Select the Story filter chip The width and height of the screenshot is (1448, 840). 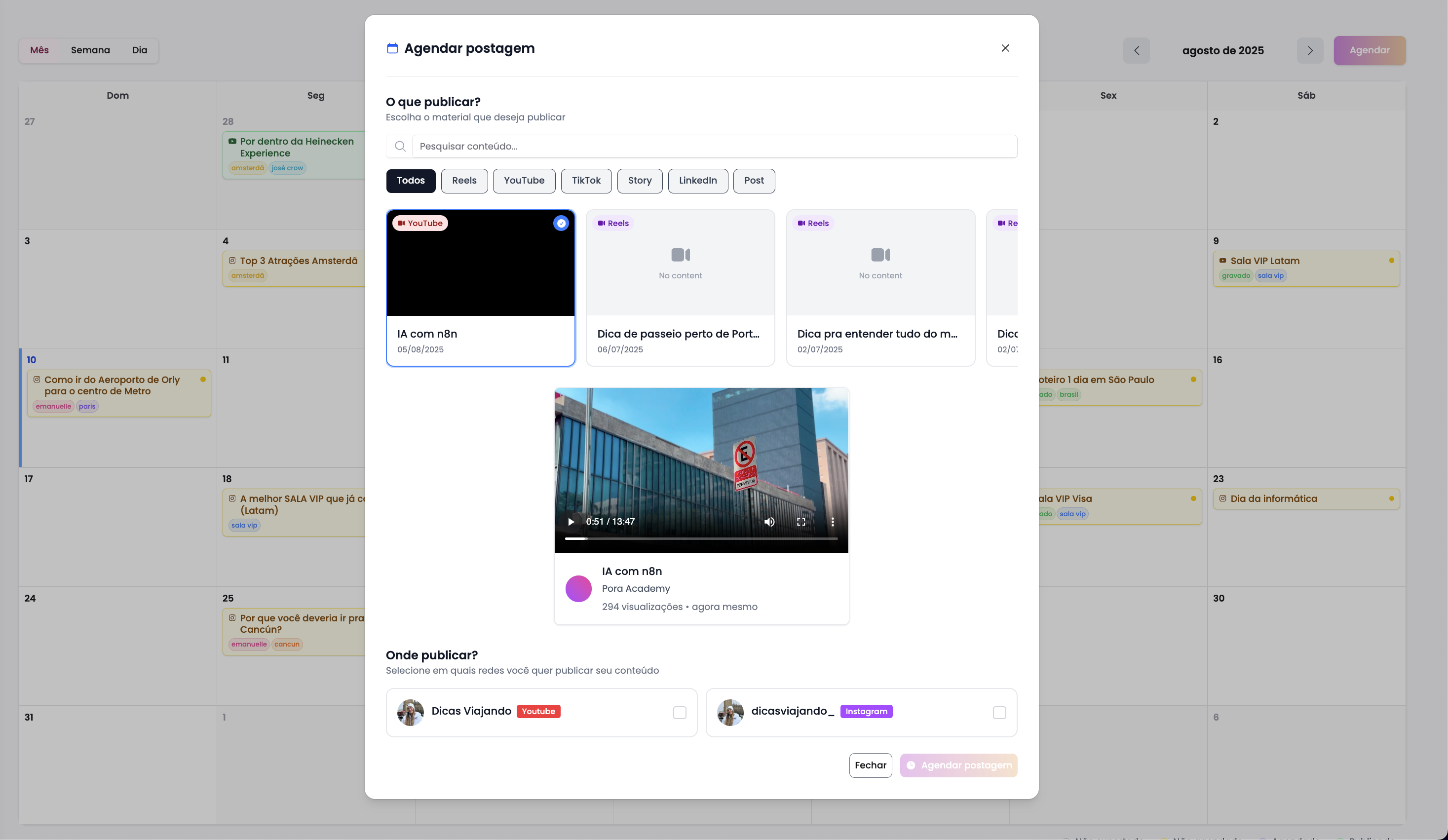[x=639, y=181]
